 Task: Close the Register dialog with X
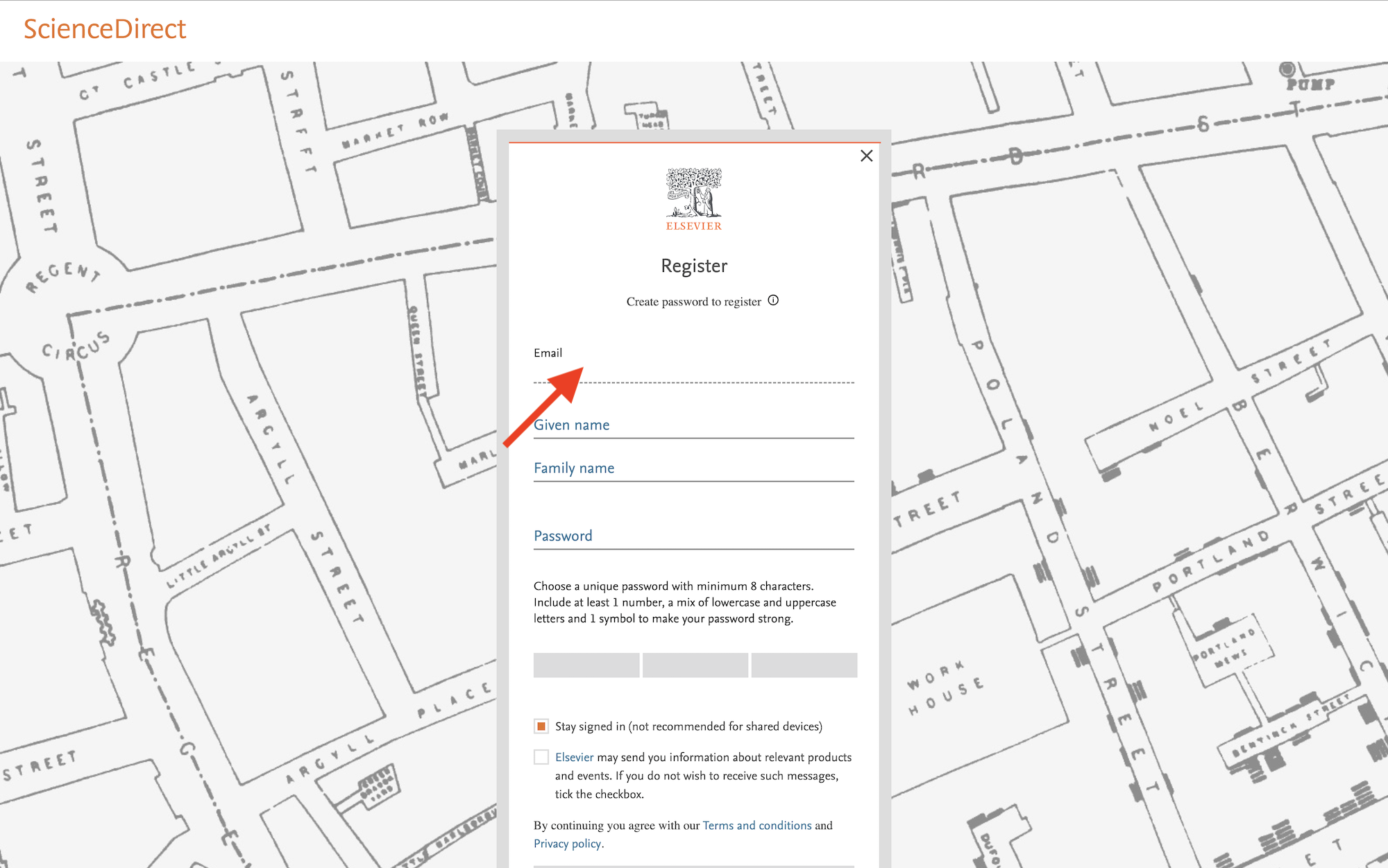coord(866,156)
